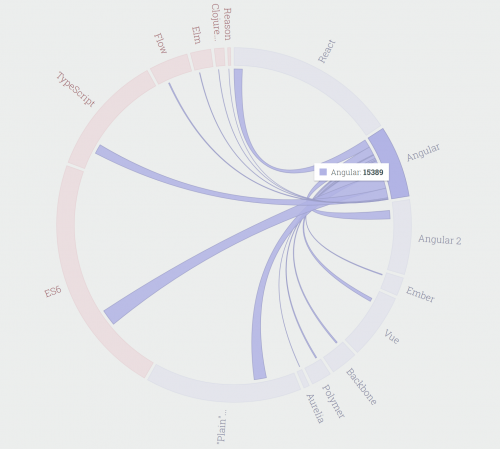Click the Vue arc segment
The image size is (500, 449).
(372, 323)
